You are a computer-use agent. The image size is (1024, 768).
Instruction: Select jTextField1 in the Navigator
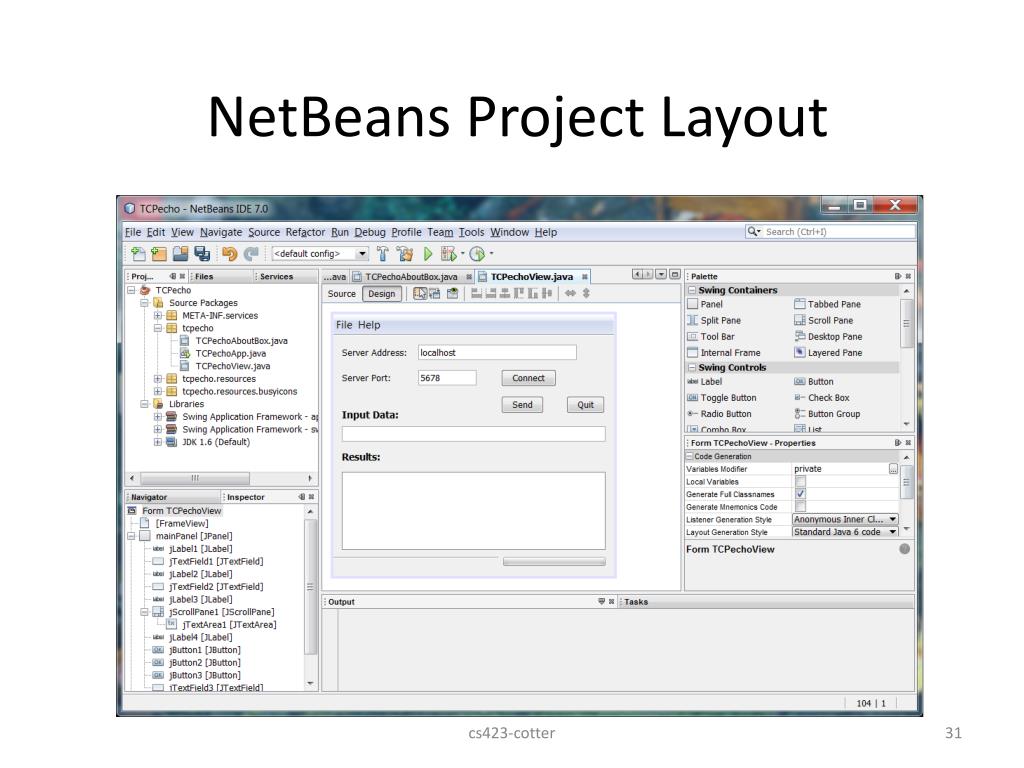216,562
